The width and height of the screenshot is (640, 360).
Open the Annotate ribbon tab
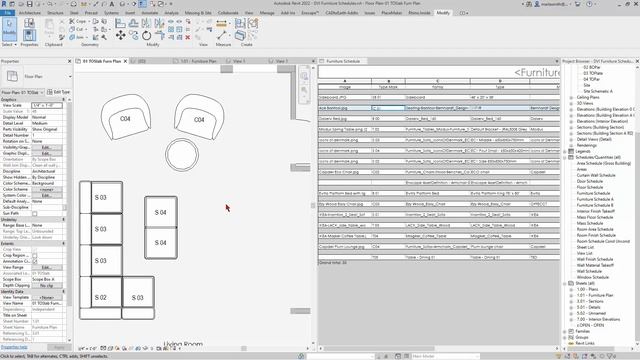pos(149,13)
